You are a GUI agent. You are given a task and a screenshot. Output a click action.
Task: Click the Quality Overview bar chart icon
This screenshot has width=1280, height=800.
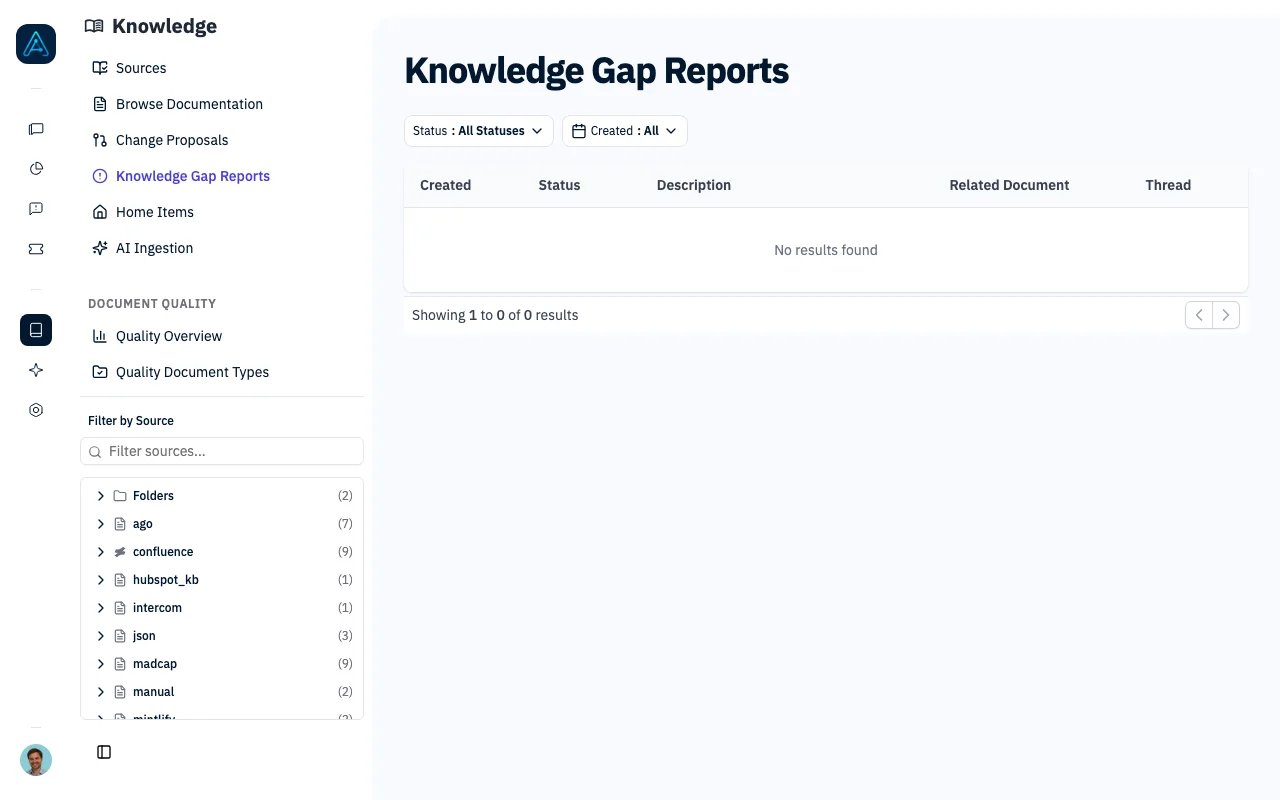100,336
